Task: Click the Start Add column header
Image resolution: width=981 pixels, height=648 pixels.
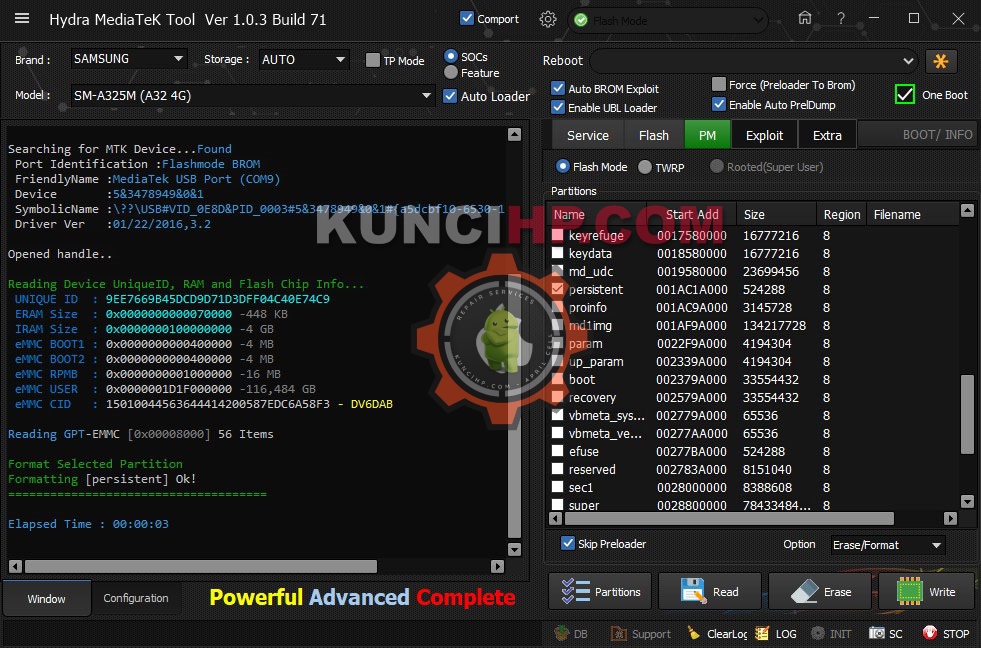Action: pos(692,214)
